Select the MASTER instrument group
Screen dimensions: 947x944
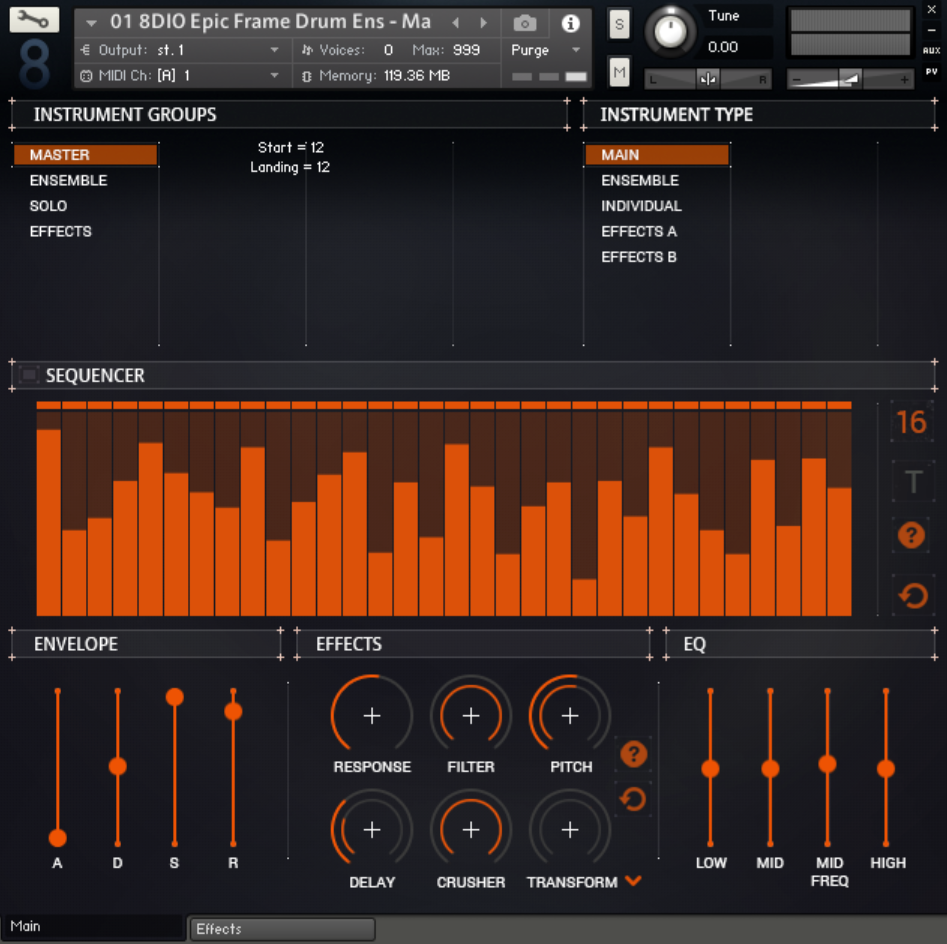coord(85,155)
